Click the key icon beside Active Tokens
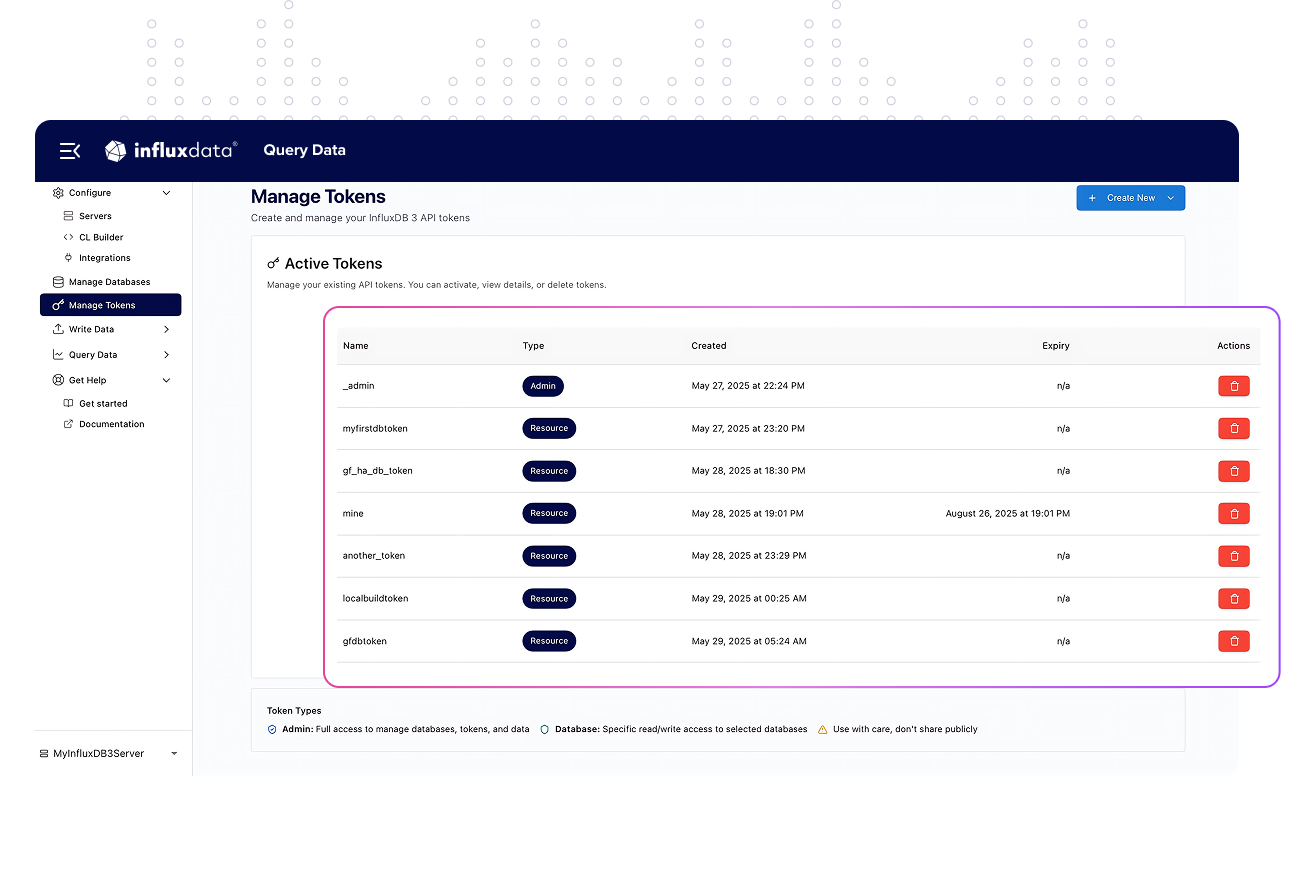Screen dimensions: 1306x875 [x=273, y=264]
